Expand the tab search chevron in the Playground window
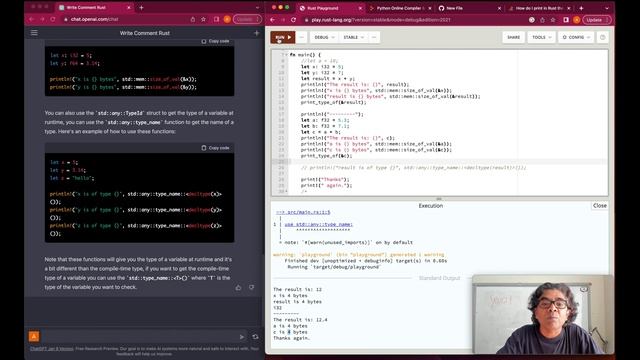Image resolution: width=640 pixels, height=360 pixels. [607, 8]
